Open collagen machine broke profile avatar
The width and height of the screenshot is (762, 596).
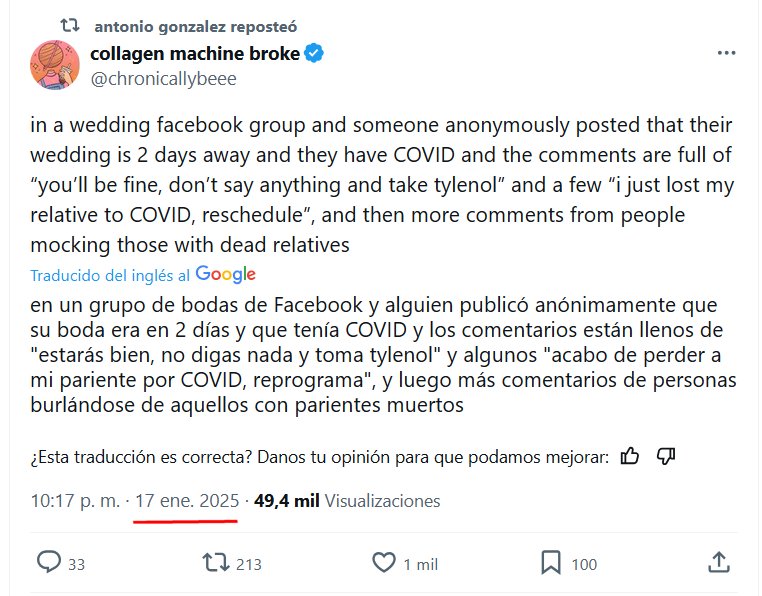point(54,66)
